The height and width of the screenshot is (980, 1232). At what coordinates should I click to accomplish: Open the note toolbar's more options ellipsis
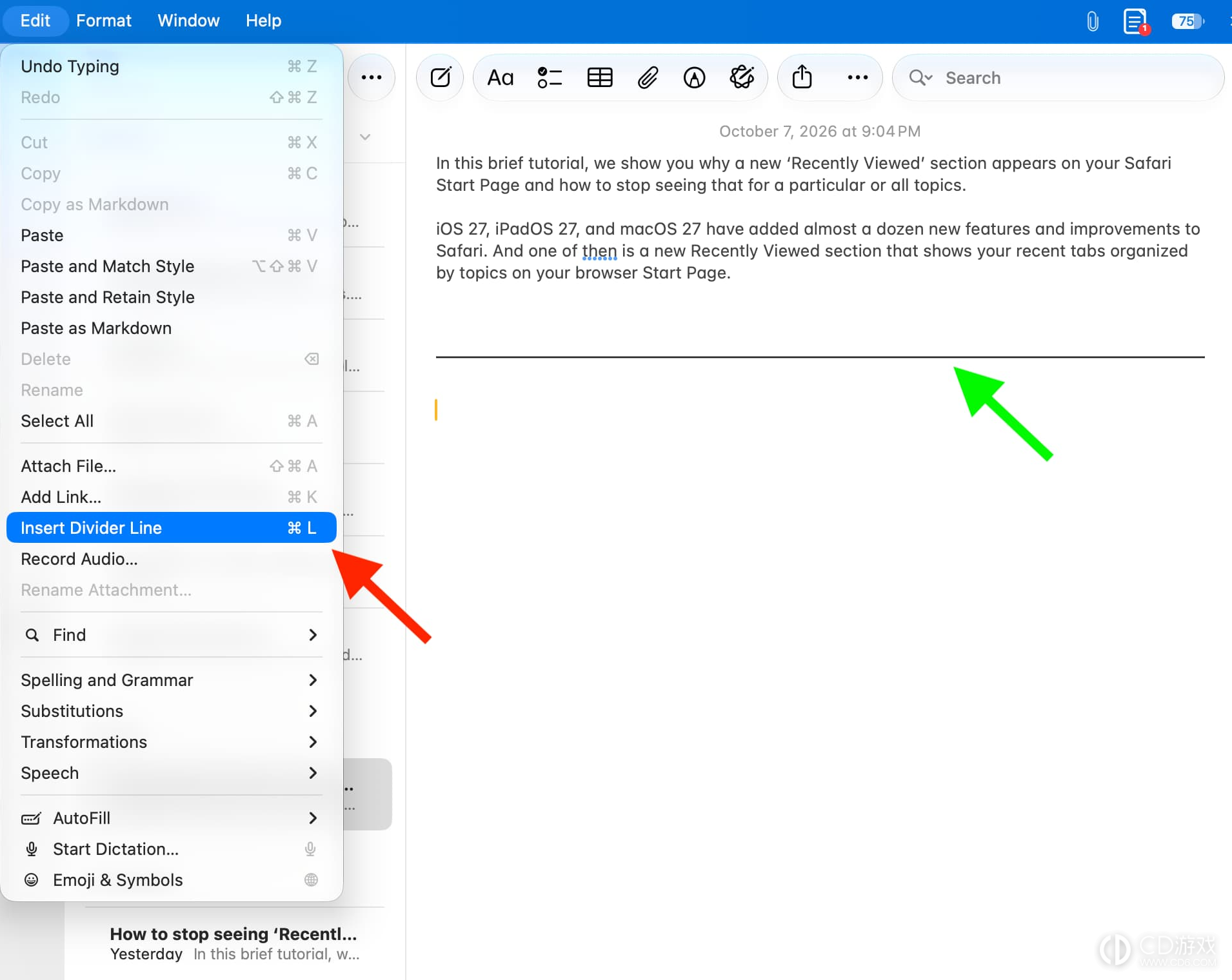(x=857, y=77)
